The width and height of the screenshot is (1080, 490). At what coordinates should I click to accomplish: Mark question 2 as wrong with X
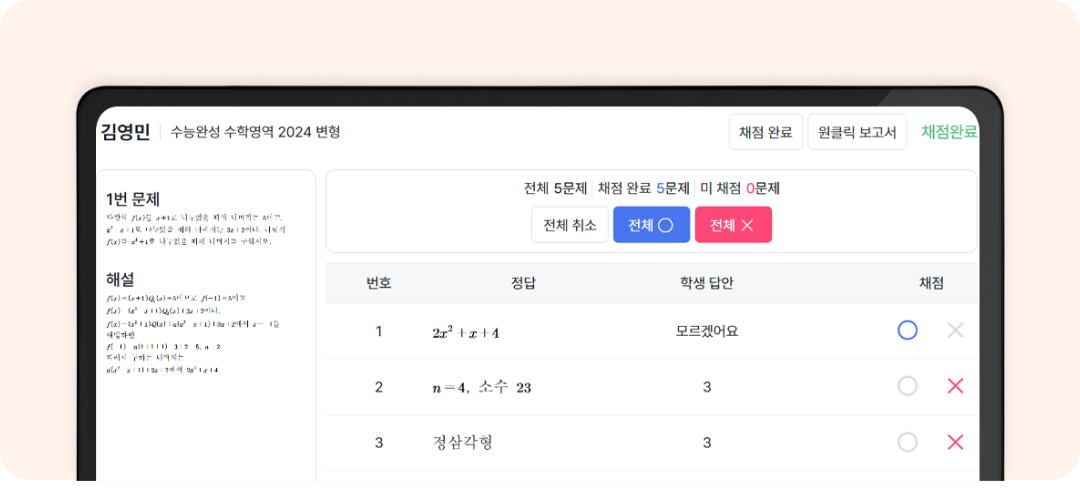click(x=955, y=386)
